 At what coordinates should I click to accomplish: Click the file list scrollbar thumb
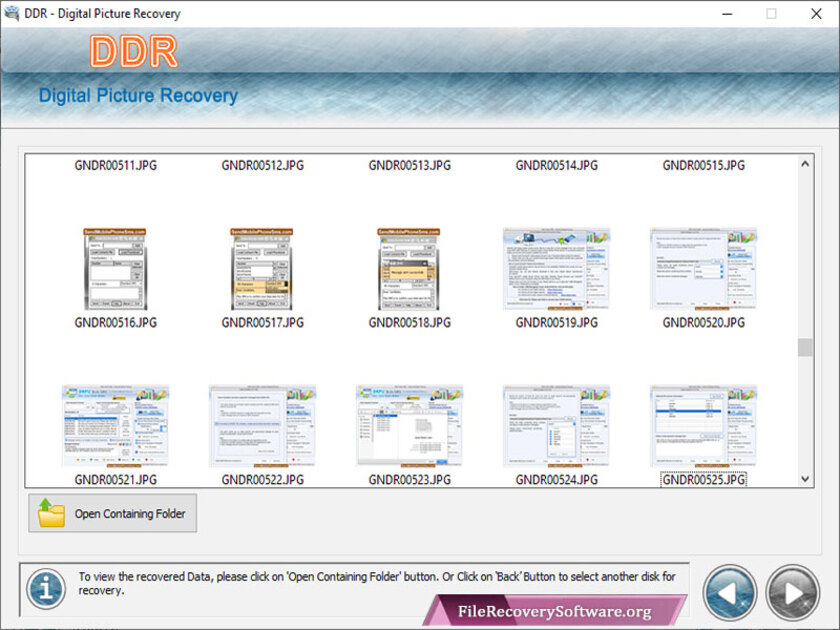[x=805, y=347]
